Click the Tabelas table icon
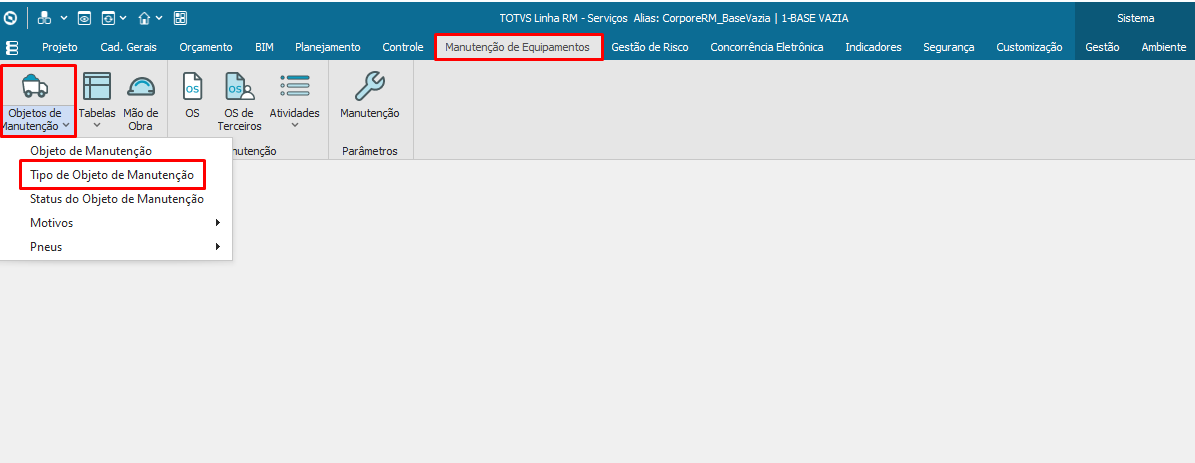The width and height of the screenshot is (1195, 463). (x=97, y=86)
